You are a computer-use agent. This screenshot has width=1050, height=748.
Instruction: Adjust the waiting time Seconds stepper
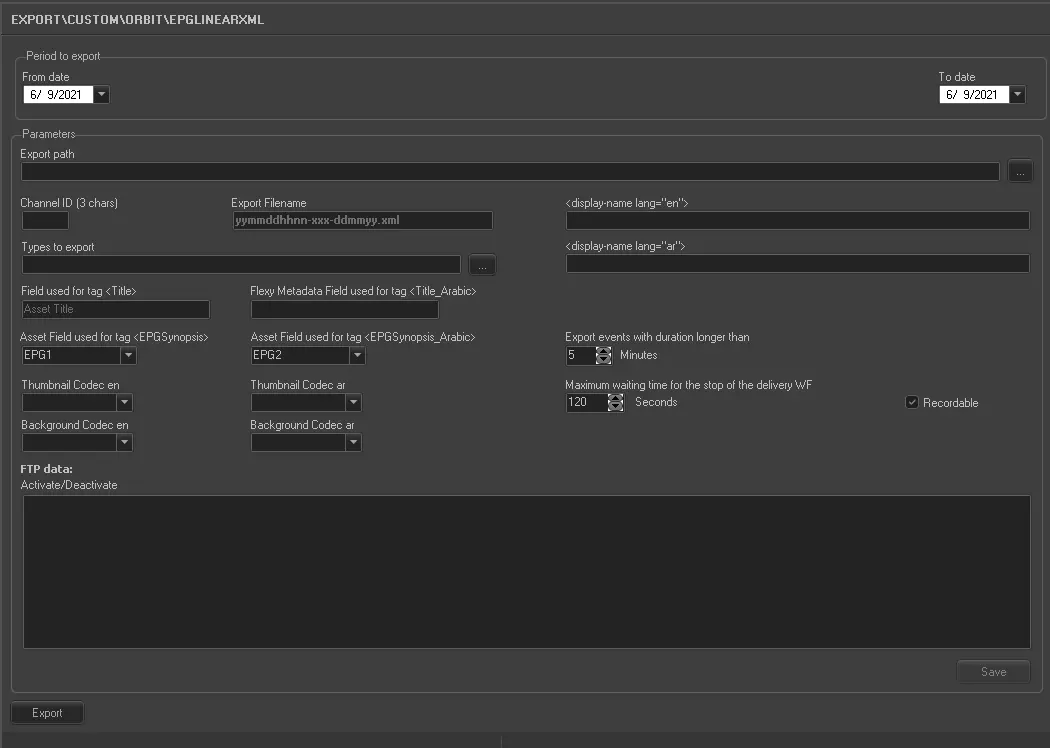pos(615,402)
